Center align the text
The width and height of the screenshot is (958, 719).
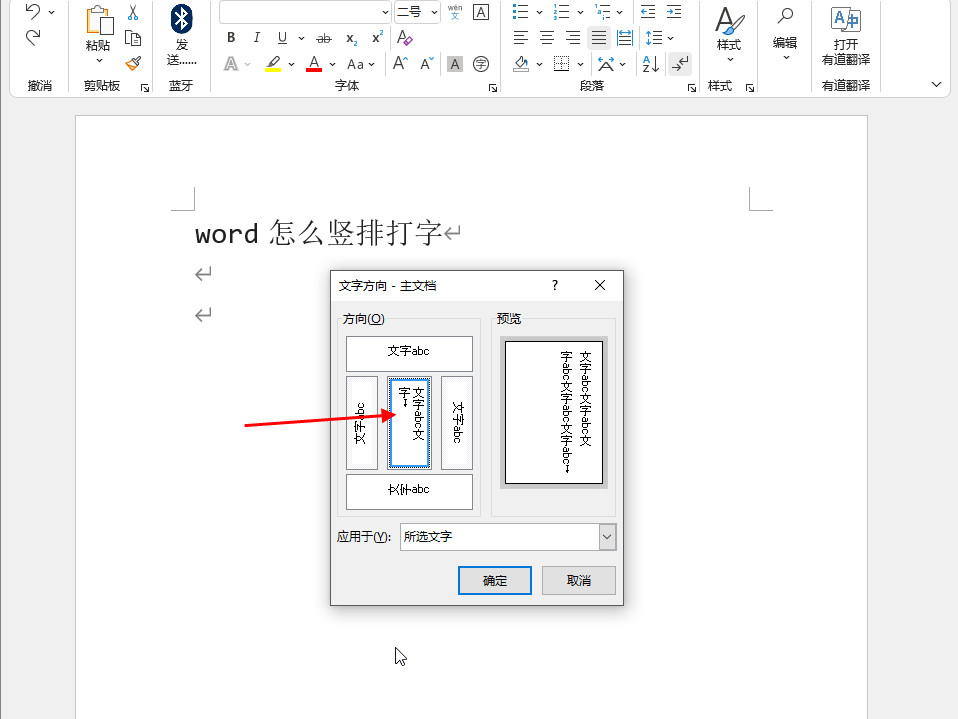[x=547, y=38]
